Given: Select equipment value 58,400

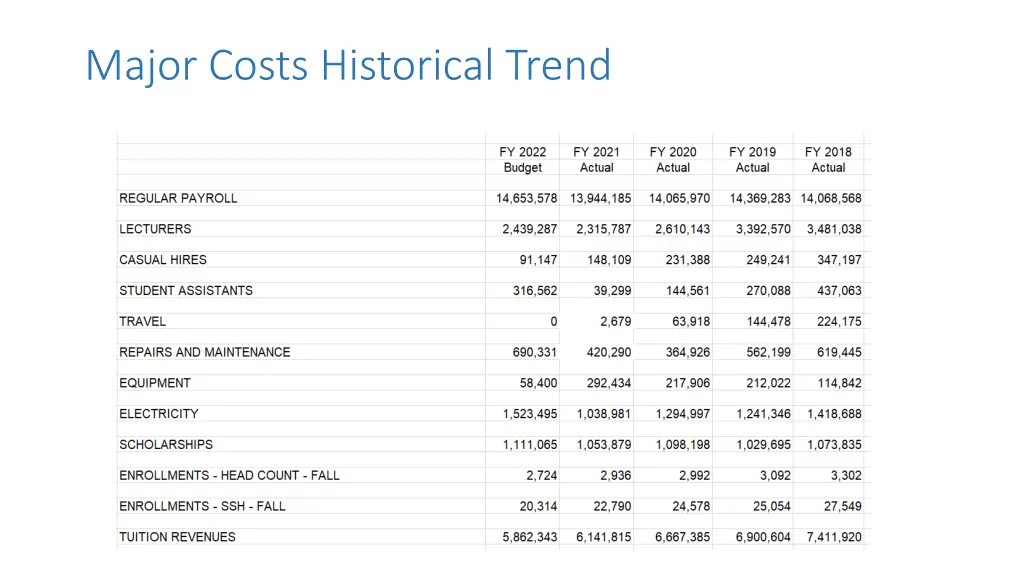Looking at the screenshot, I should click(539, 383).
